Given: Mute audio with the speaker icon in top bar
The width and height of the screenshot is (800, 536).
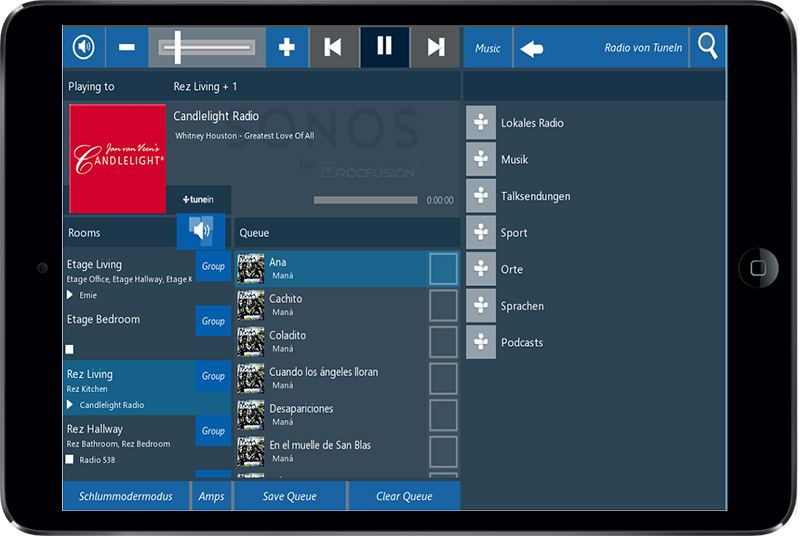Looking at the screenshot, I should [83, 47].
